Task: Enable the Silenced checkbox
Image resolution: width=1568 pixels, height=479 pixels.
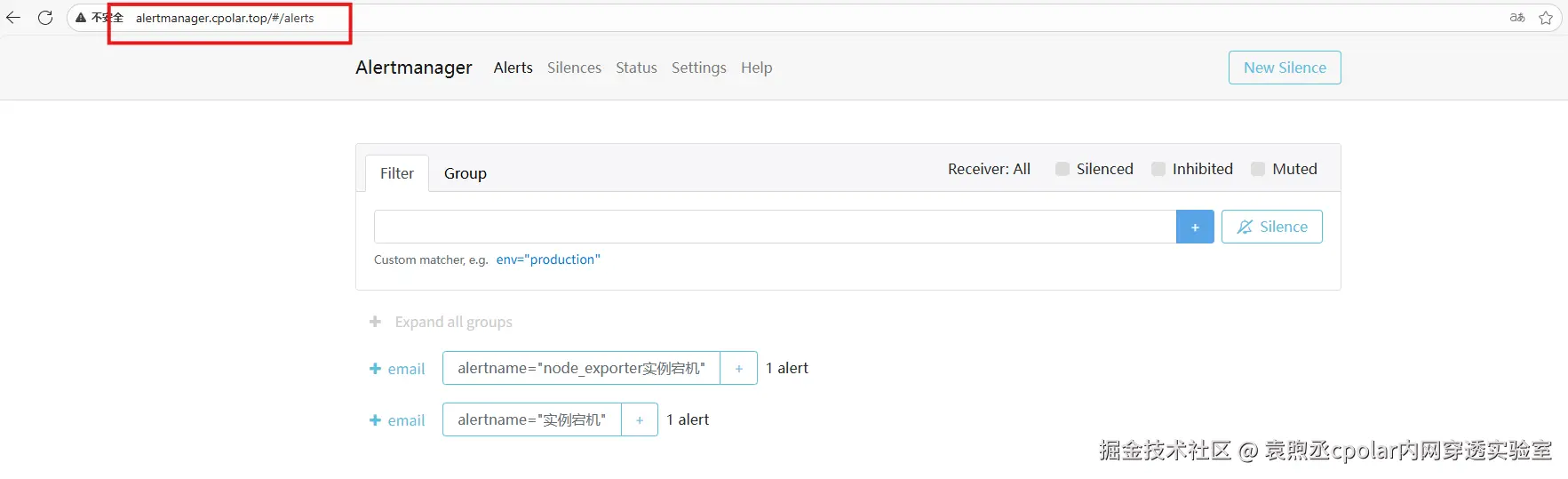Action: (1063, 169)
